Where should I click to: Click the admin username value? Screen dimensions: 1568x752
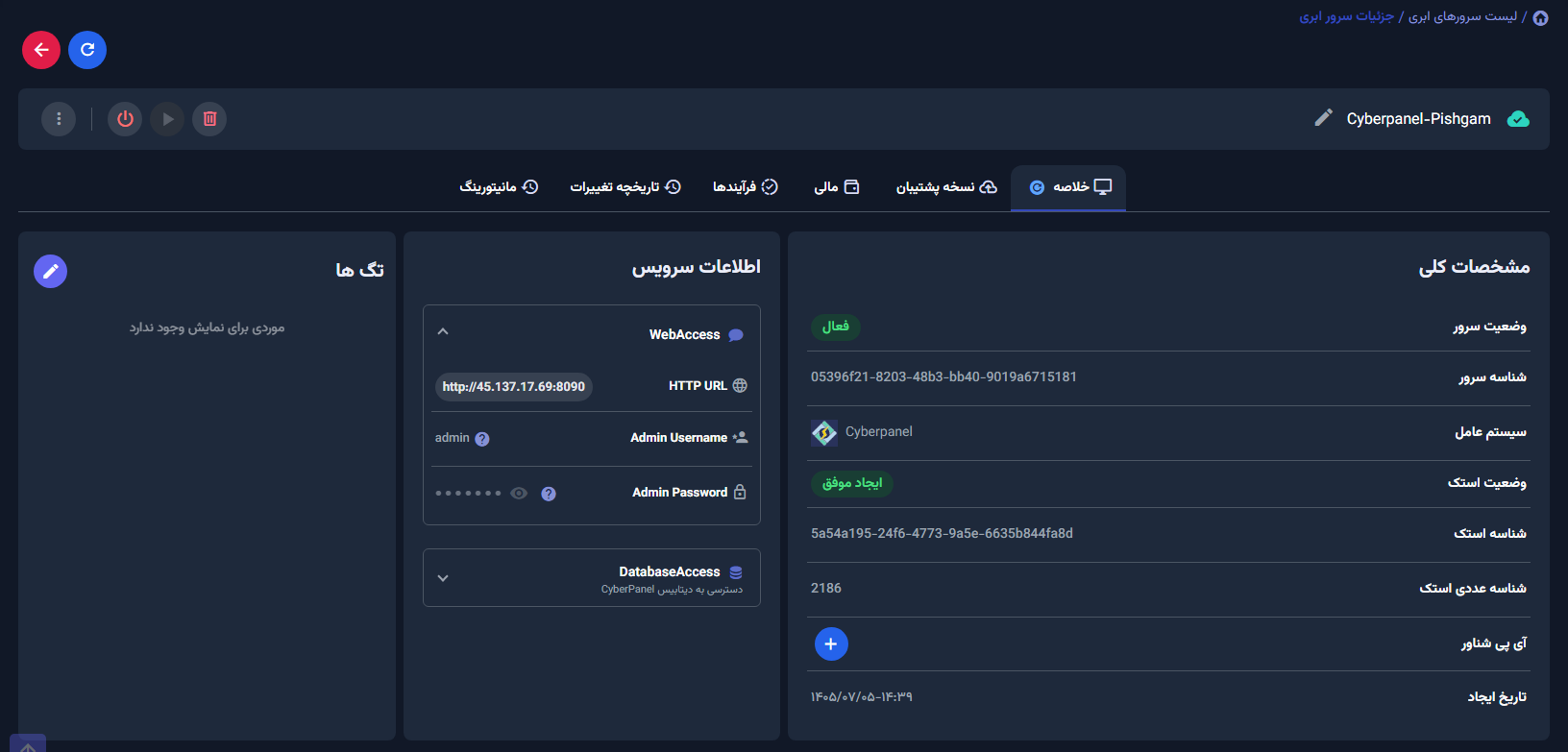click(452, 438)
